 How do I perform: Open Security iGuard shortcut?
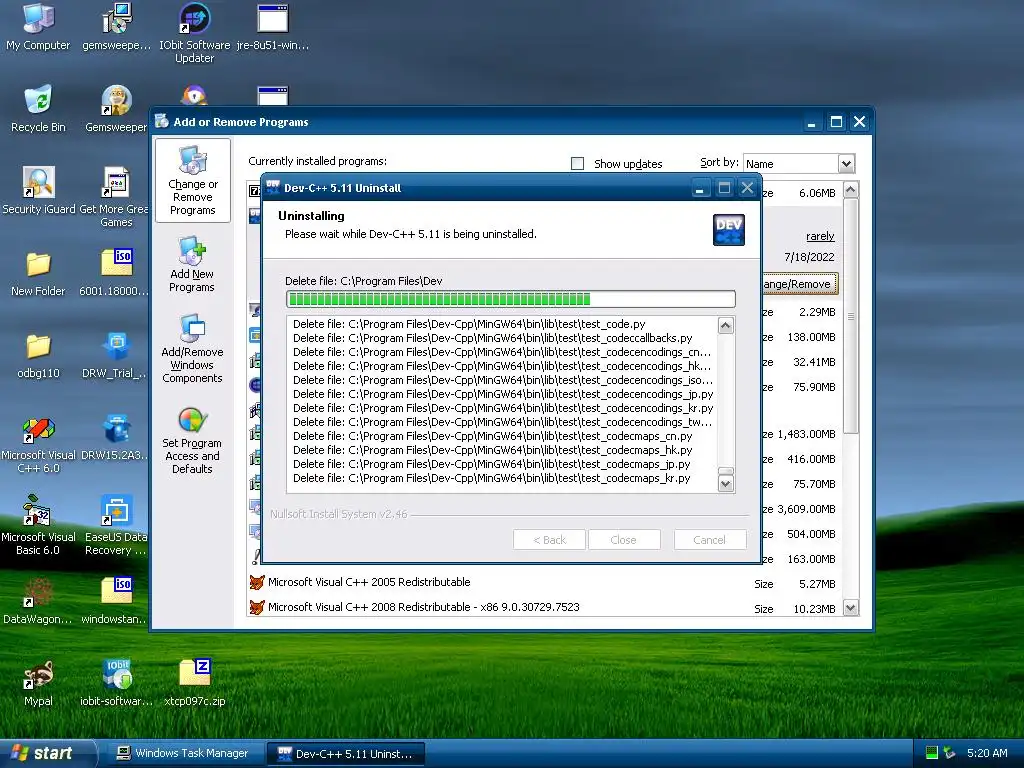click(x=39, y=191)
